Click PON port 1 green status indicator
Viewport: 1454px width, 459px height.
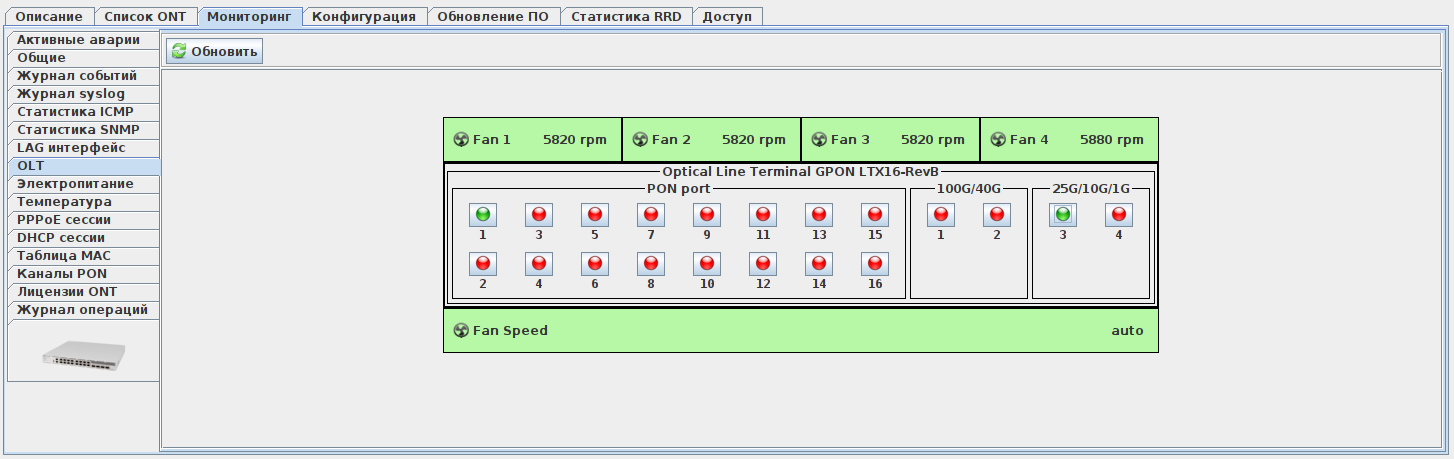(483, 214)
